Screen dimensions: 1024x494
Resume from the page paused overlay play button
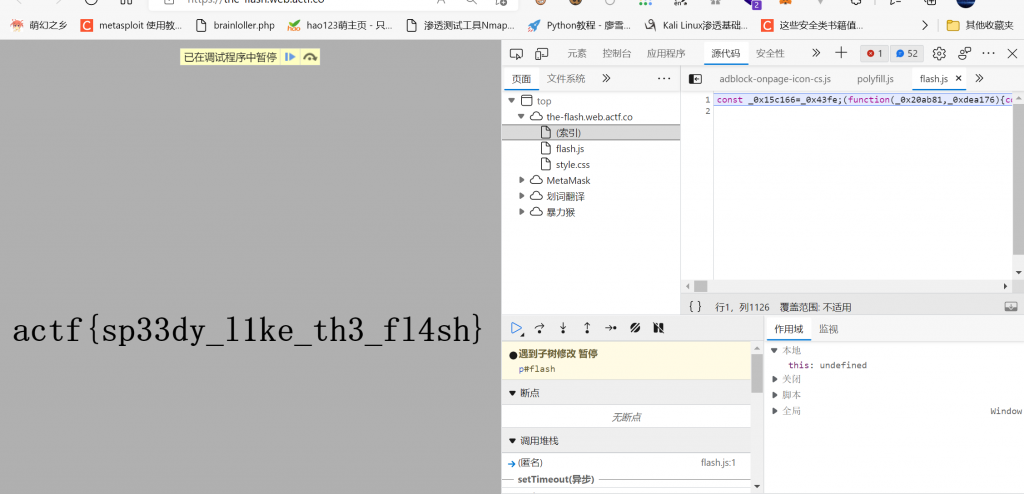(291, 58)
